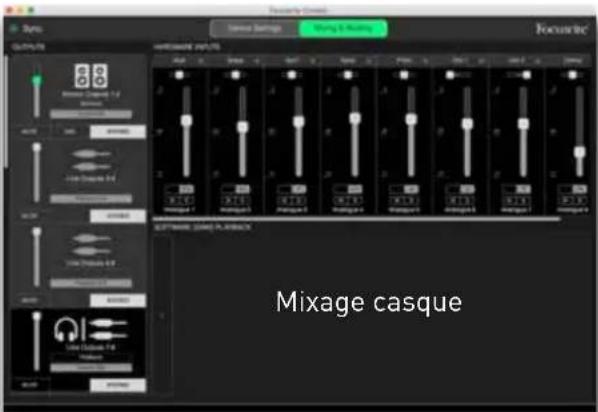Click the Analogue 8 volume fader handle
This screenshot has height=412, width=598.
[580, 152]
